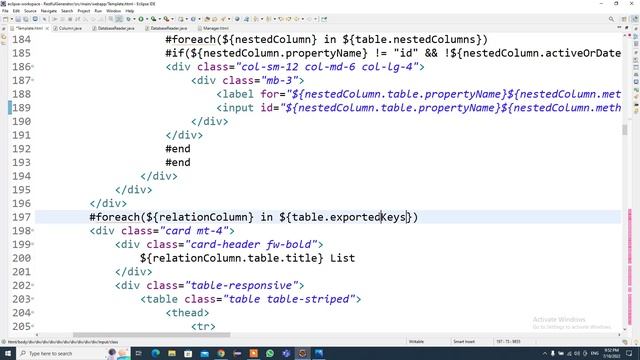Click the taskbar 'Type here to search' box
Viewport: 640px width, 360px height.
click(x=61, y=353)
